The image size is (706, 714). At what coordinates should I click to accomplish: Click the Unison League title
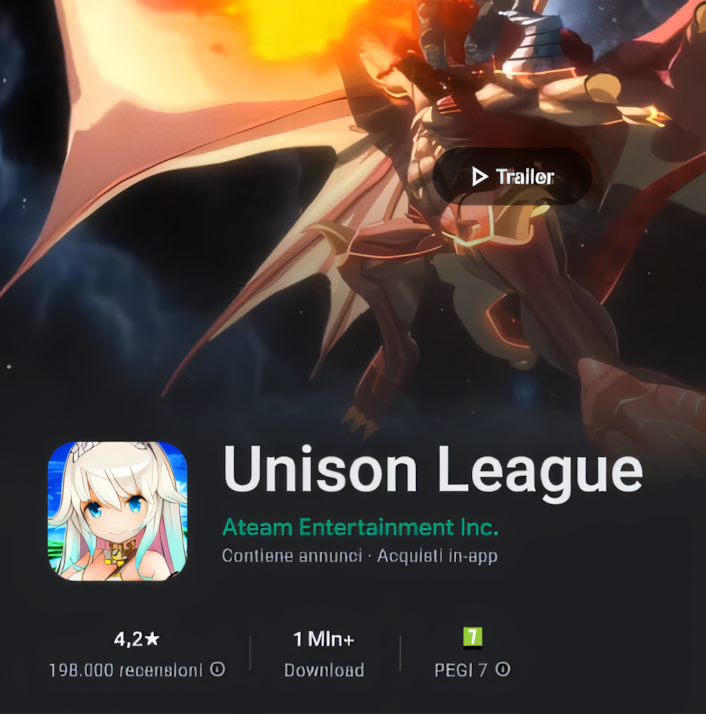tap(433, 471)
